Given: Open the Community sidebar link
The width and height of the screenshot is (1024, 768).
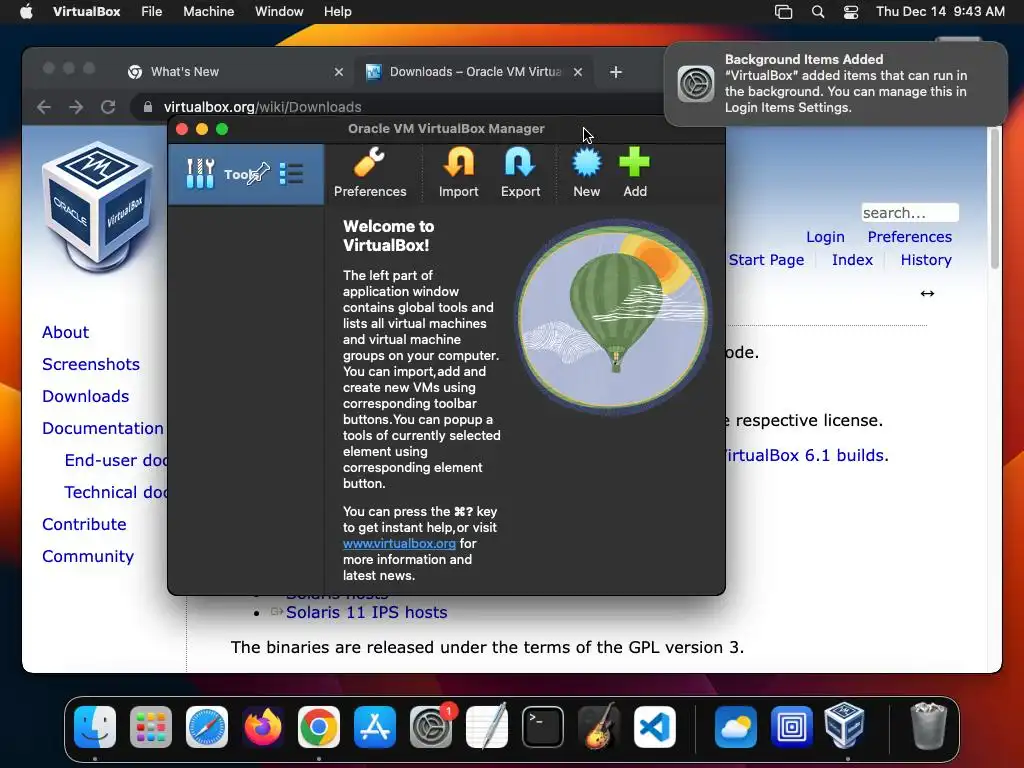Looking at the screenshot, I should [88, 556].
